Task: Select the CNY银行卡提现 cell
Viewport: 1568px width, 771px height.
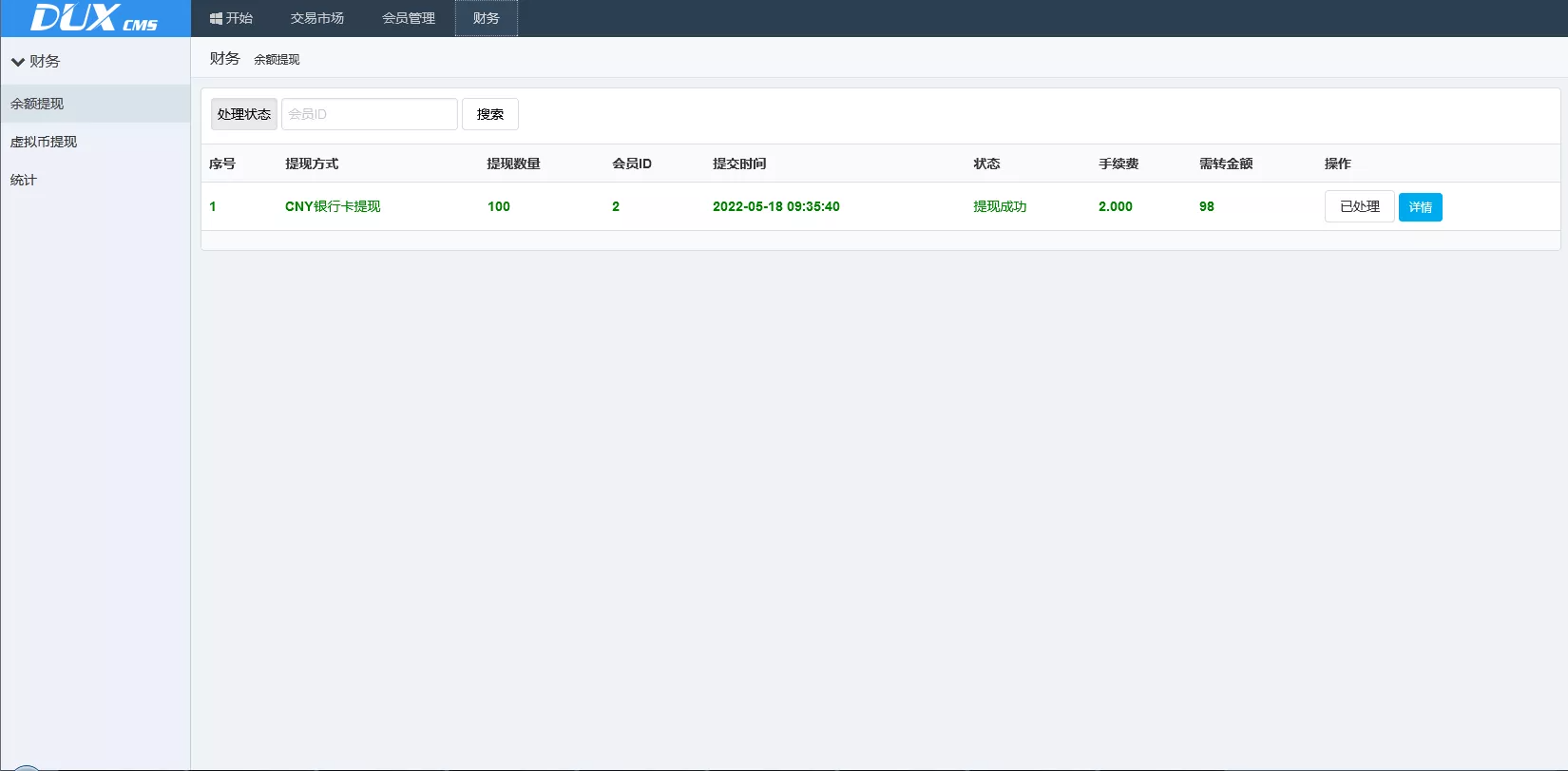Action: 333,206
